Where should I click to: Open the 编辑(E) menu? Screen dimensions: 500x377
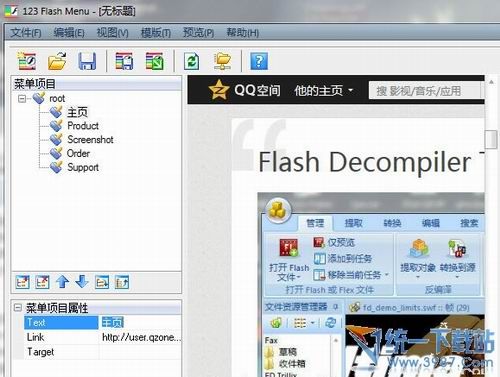pos(69,33)
